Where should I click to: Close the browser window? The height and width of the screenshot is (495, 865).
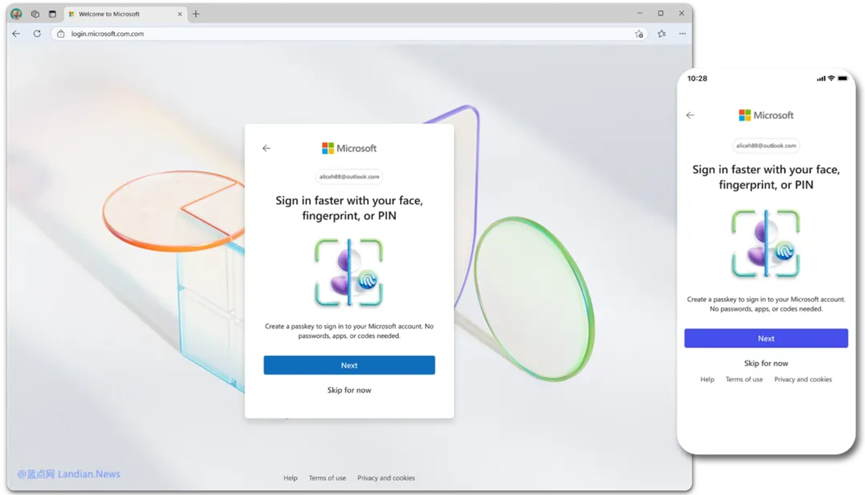682,13
